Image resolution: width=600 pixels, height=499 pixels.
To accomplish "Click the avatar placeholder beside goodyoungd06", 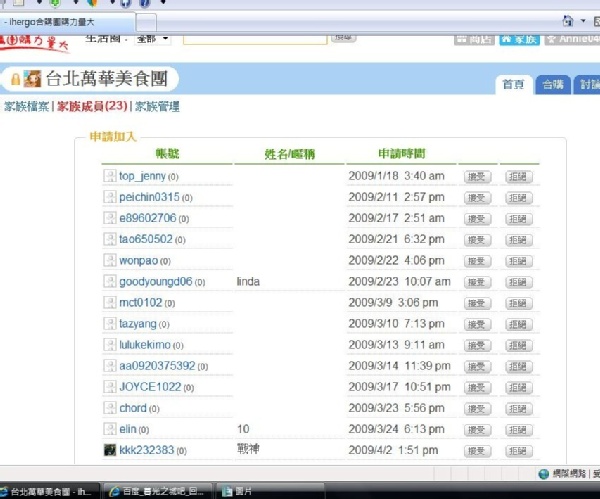I will coord(110,282).
